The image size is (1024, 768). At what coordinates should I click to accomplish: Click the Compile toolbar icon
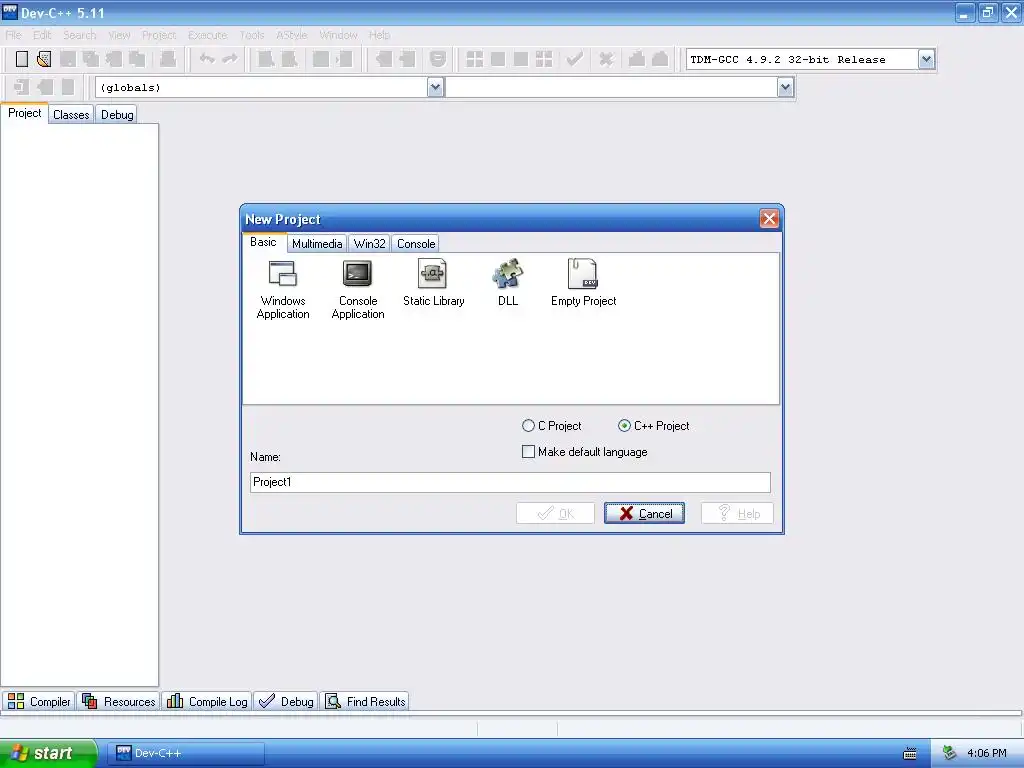click(475, 59)
